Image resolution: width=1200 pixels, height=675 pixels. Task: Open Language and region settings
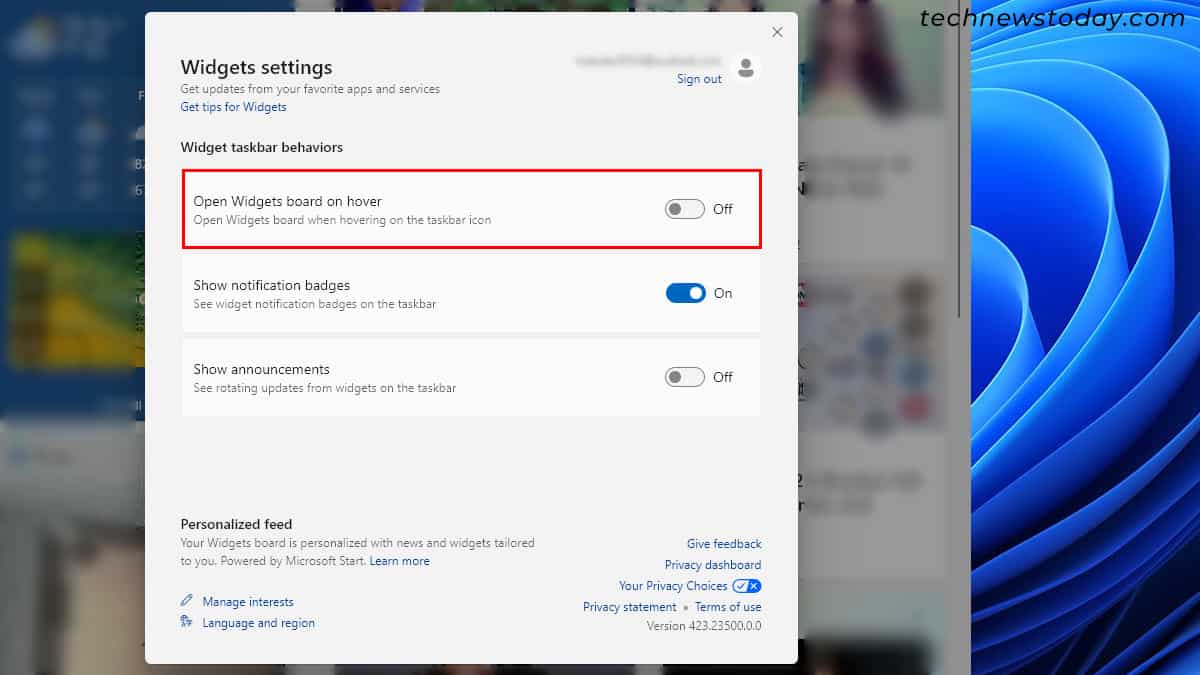pos(258,623)
